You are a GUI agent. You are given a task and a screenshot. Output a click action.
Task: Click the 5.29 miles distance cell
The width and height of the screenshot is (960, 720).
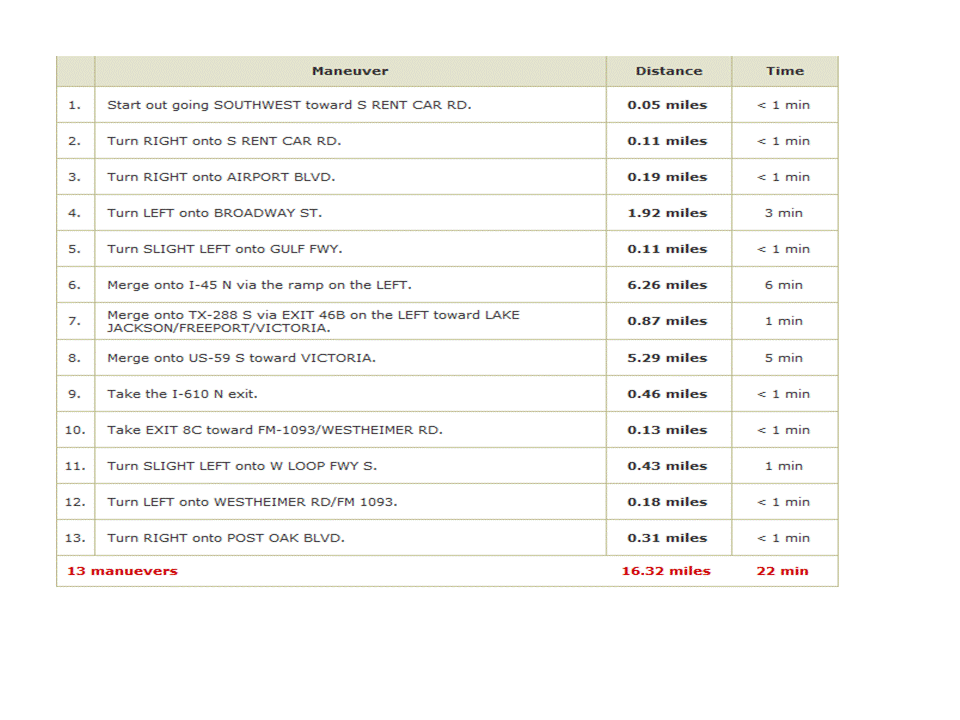pos(667,358)
